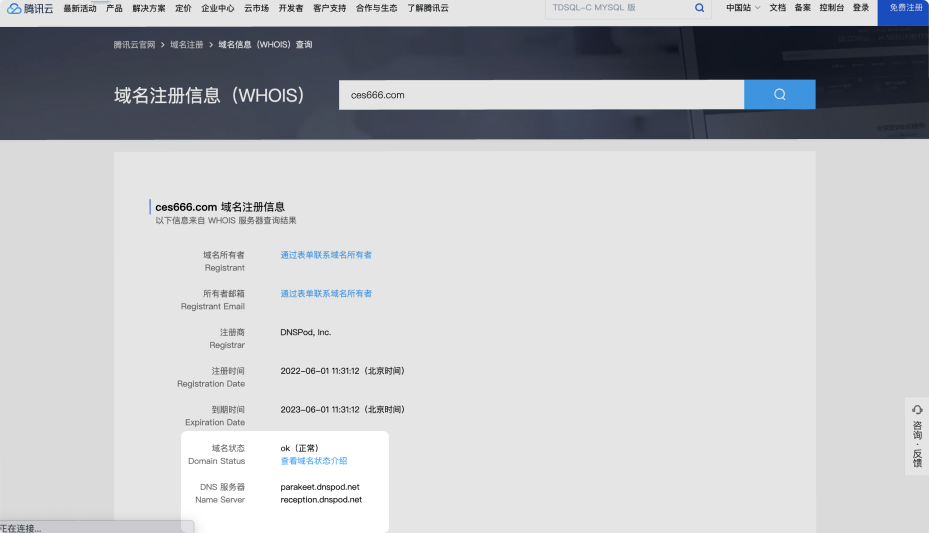Open the 云市场 menu item
Image resolution: width=929 pixels, height=533 pixels.
257,8
